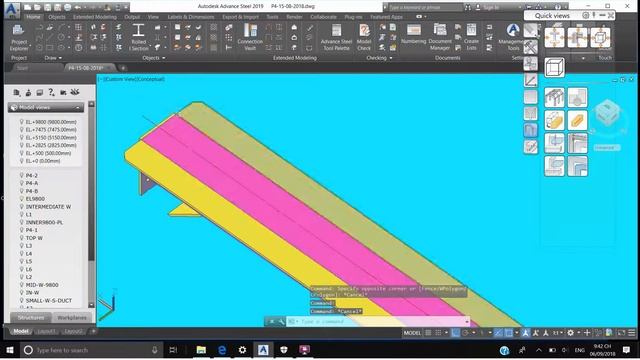Switch to the Layout1 tab
Image resolution: width=640 pixels, height=360 pixels.
click(x=46, y=331)
